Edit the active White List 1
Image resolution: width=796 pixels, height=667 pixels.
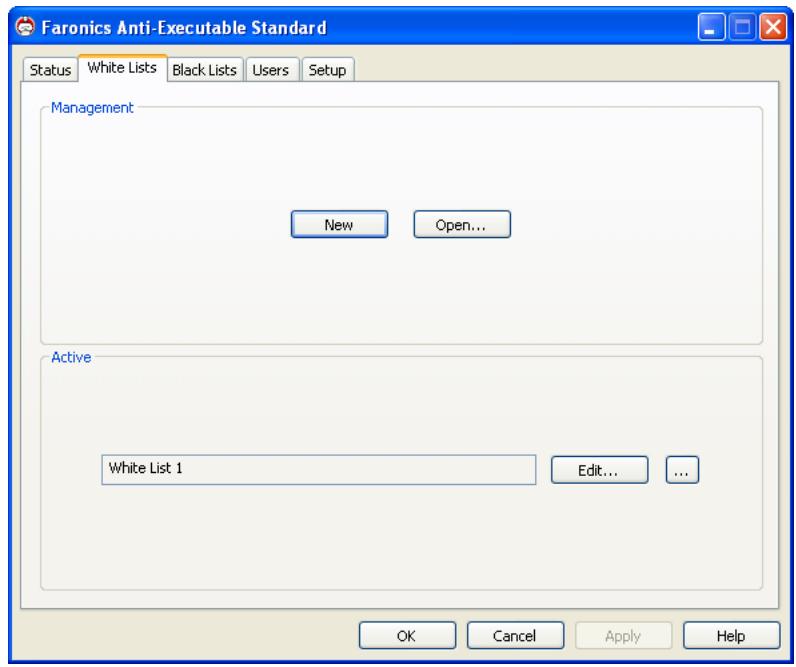pos(600,470)
